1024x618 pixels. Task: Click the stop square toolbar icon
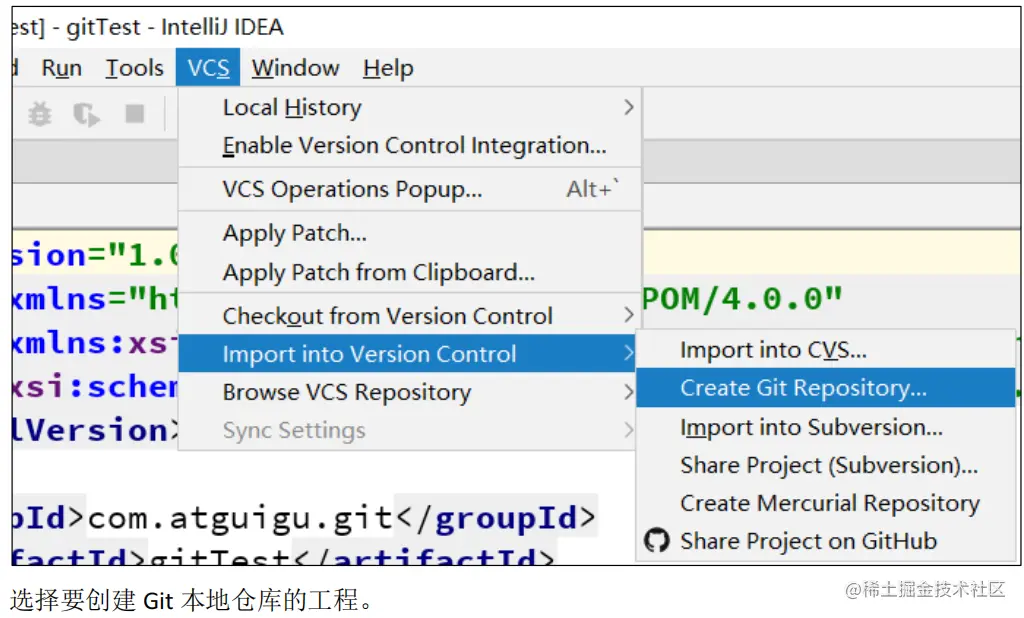[x=135, y=114]
